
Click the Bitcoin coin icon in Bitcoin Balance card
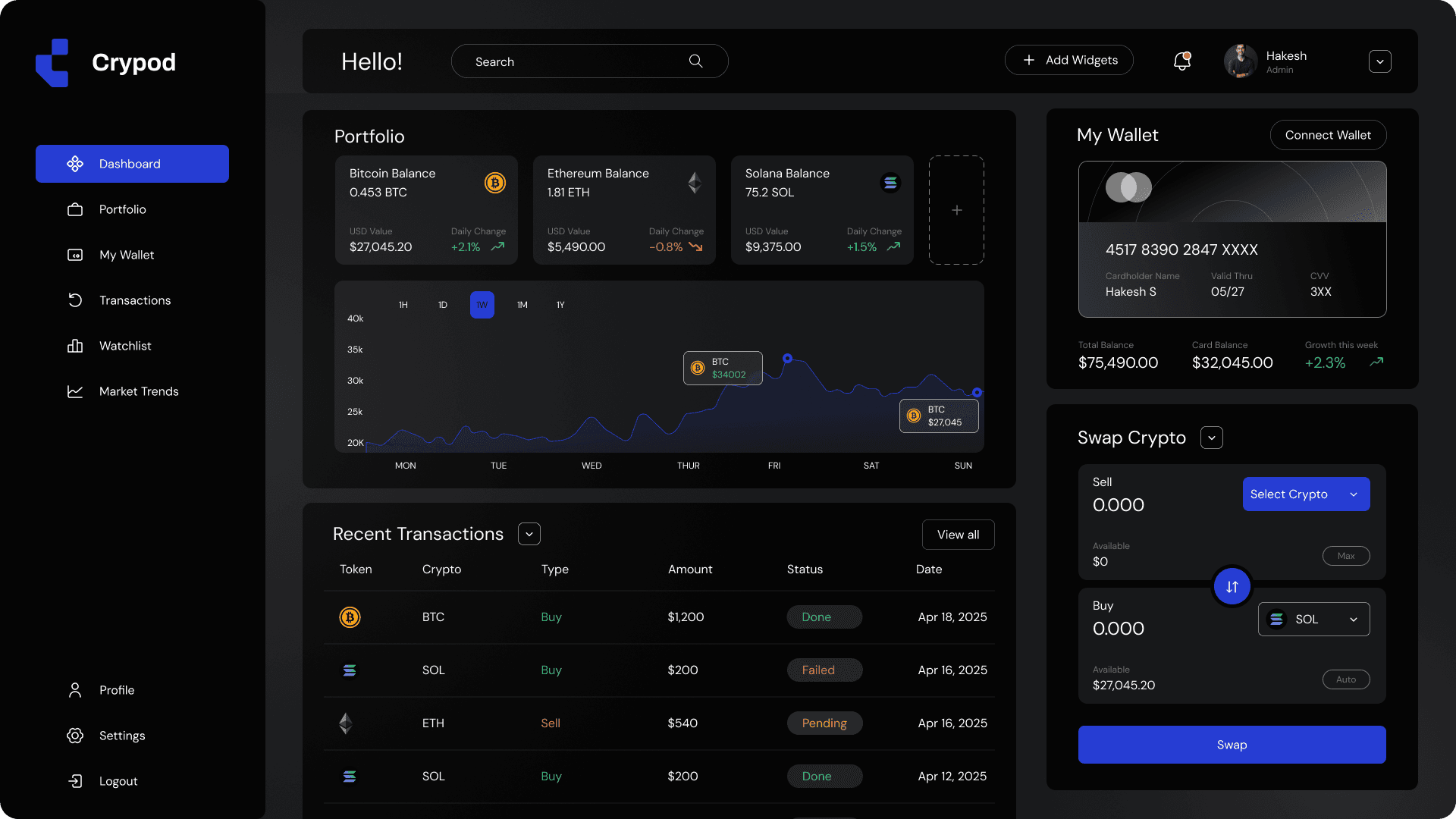coord(494,183)
